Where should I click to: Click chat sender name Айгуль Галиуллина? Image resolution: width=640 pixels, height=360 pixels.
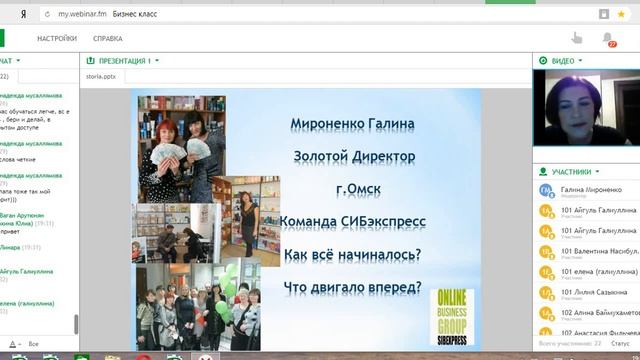click(27, 271)
